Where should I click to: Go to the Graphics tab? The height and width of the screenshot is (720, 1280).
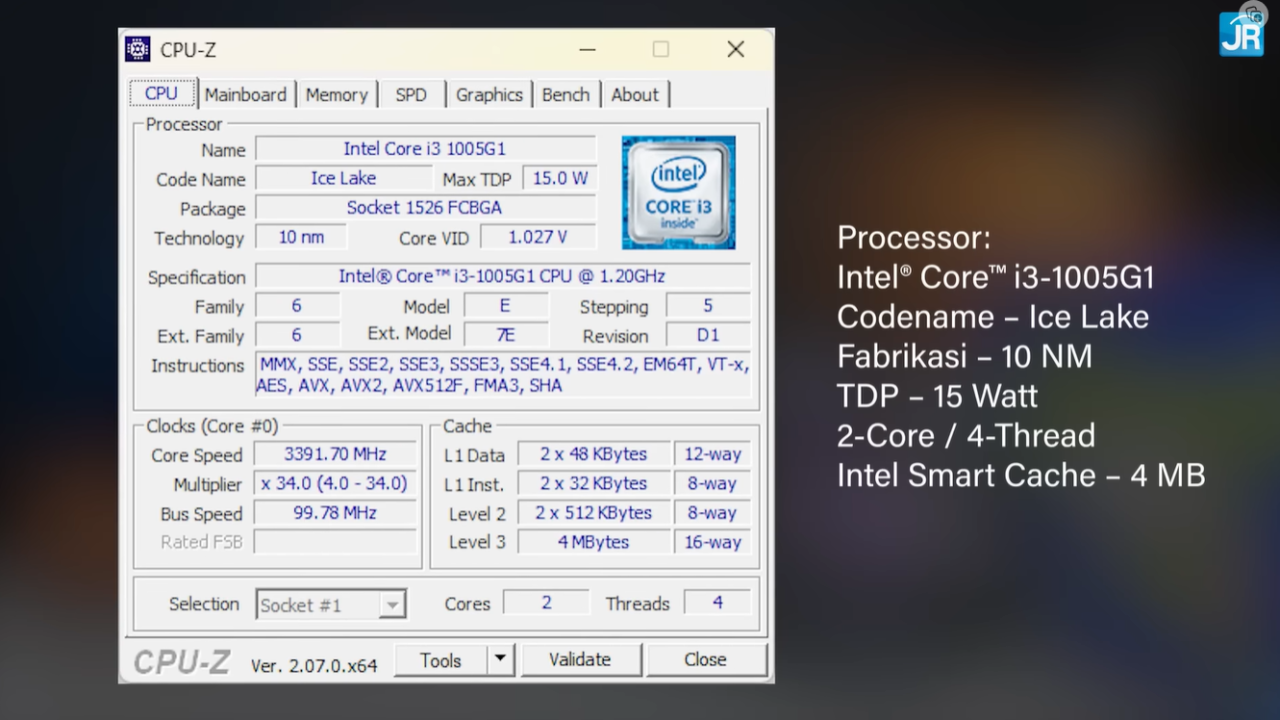coord(489,94)
